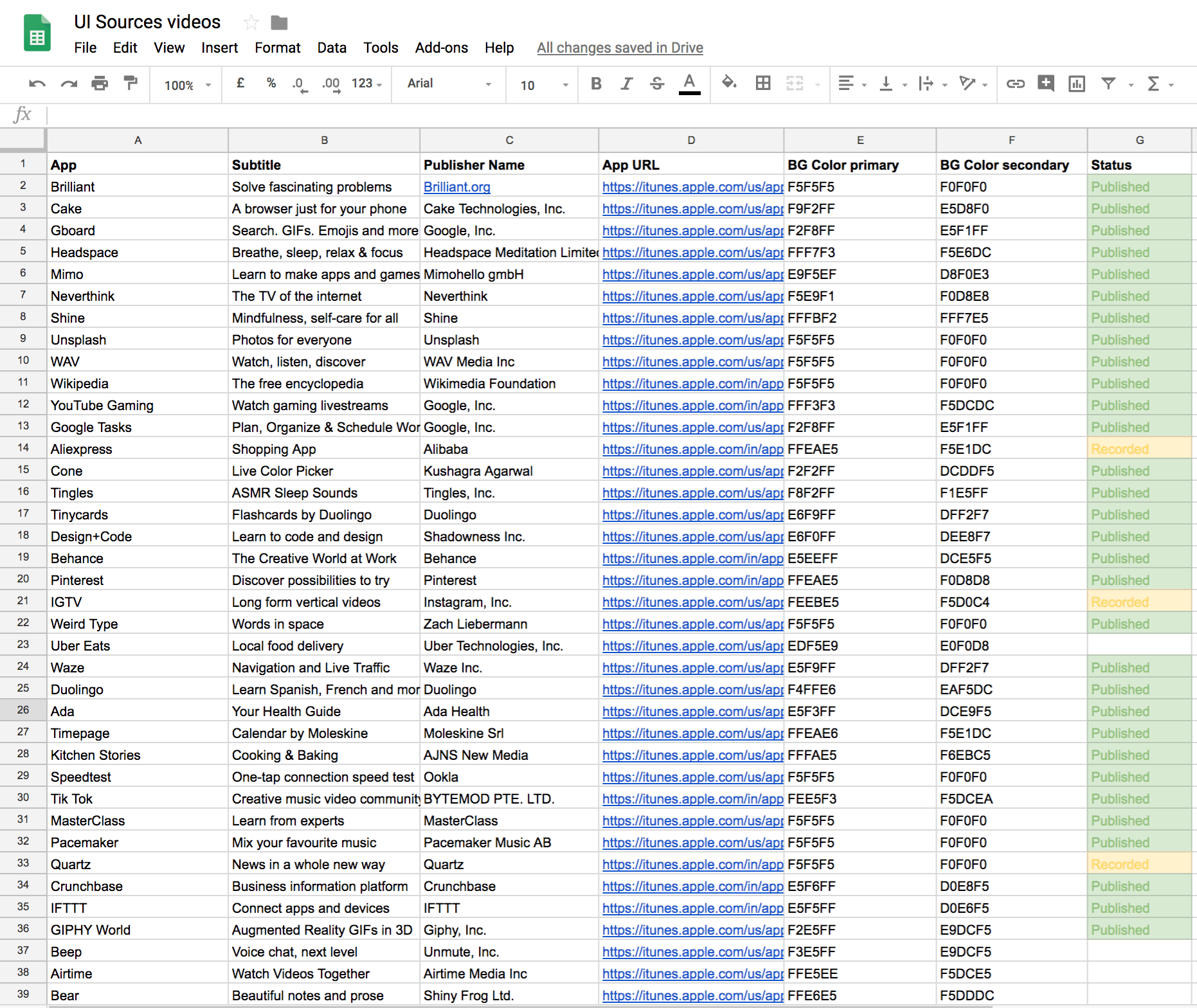
Task: Format as currency pound
Action: [x=240, y=83]
